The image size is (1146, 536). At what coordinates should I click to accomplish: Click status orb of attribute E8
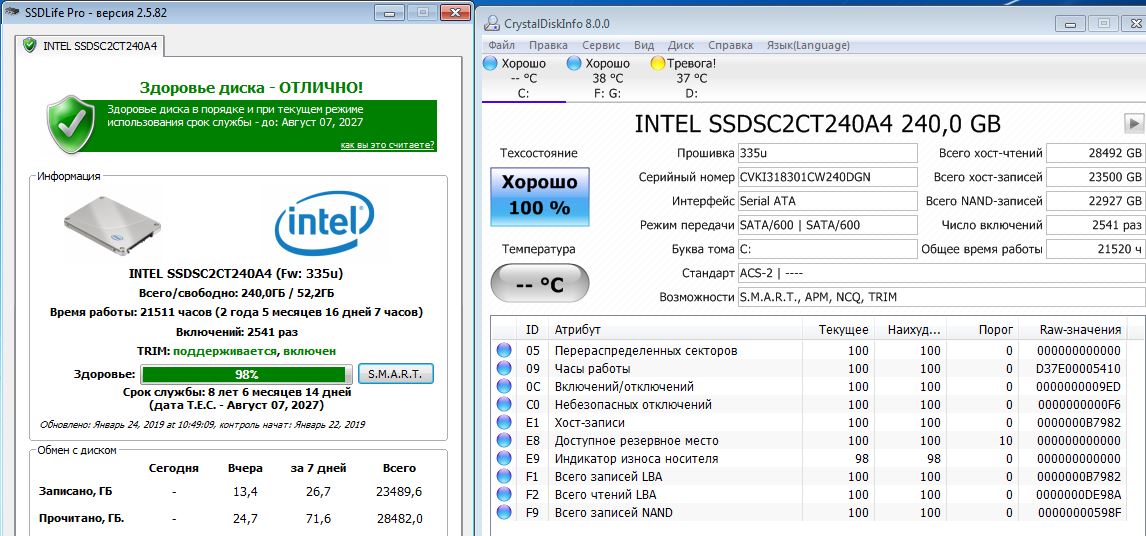coord(504,440)
